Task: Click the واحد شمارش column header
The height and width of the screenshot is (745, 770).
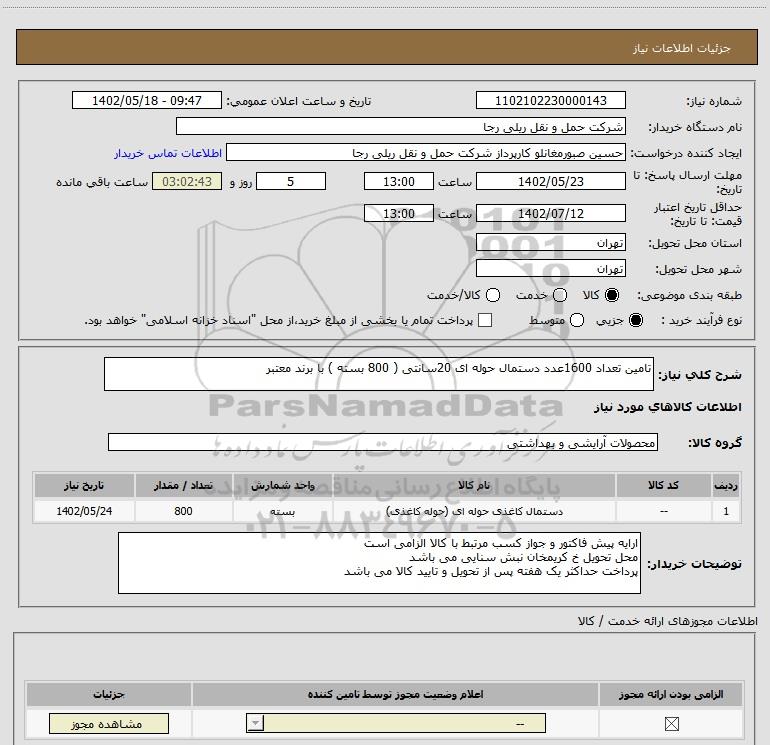Action: tap(283, 485)
